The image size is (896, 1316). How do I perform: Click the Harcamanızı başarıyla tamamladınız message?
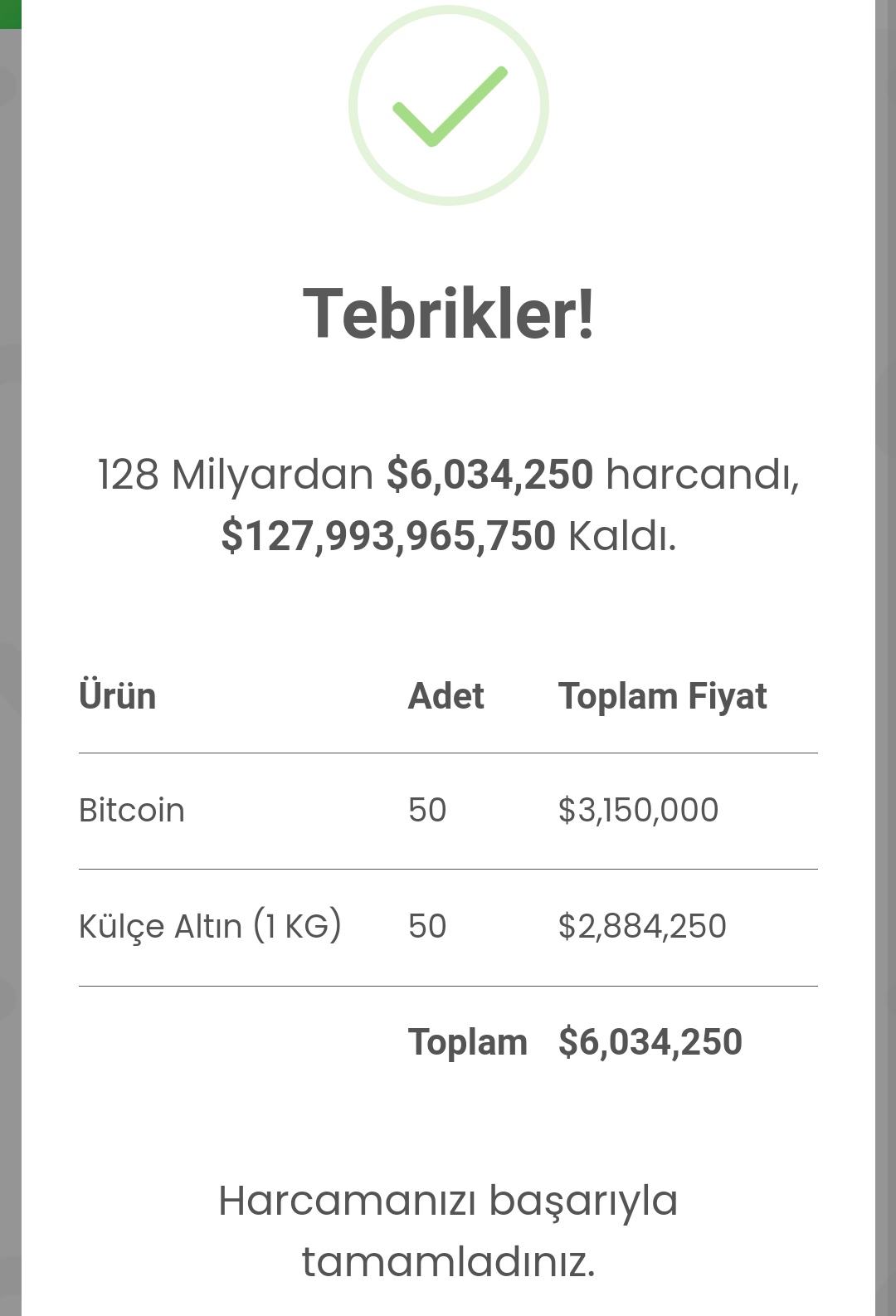(x=449, y=1231)
